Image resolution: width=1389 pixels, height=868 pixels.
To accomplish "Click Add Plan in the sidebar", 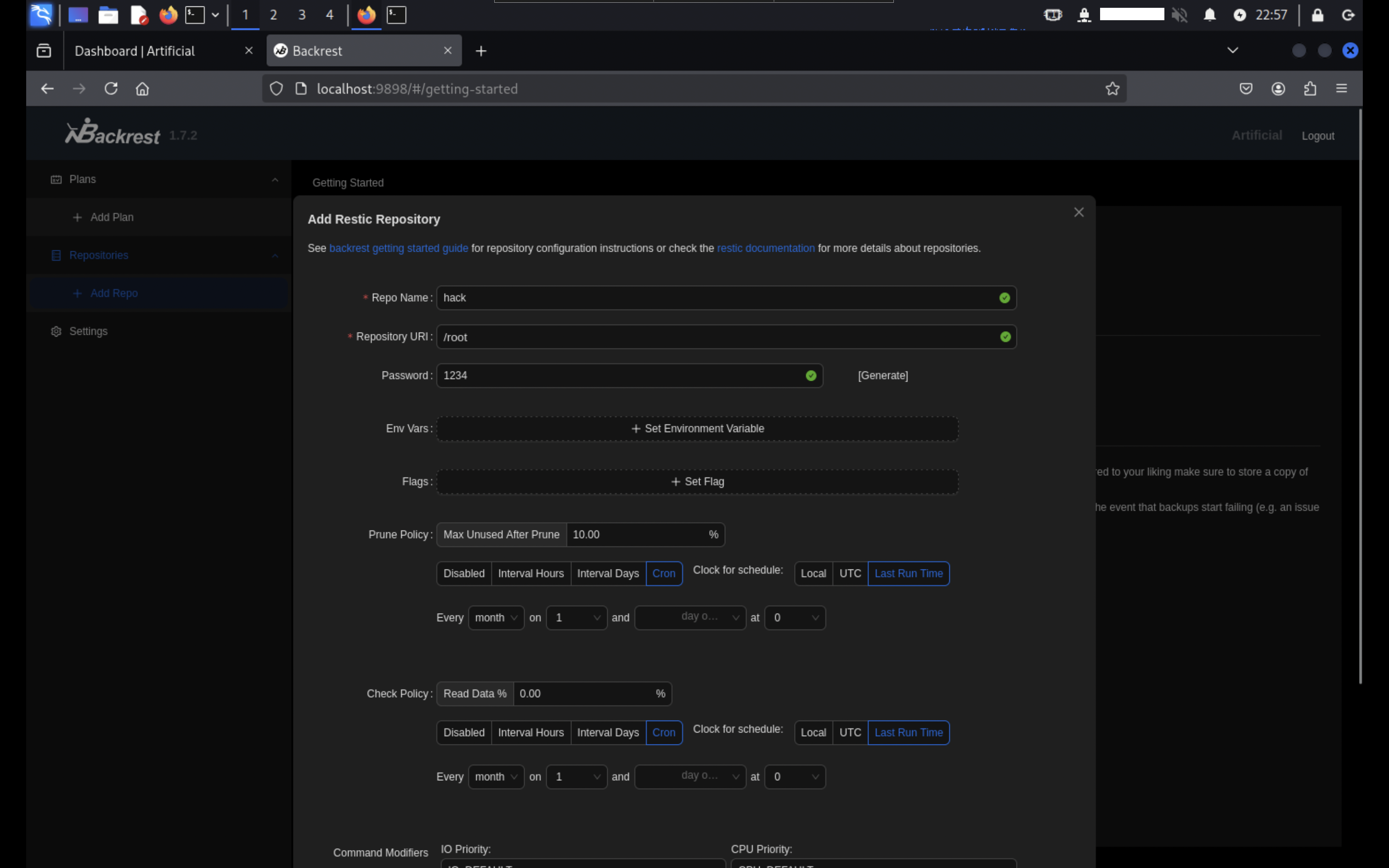I will (x=111, y=217).
